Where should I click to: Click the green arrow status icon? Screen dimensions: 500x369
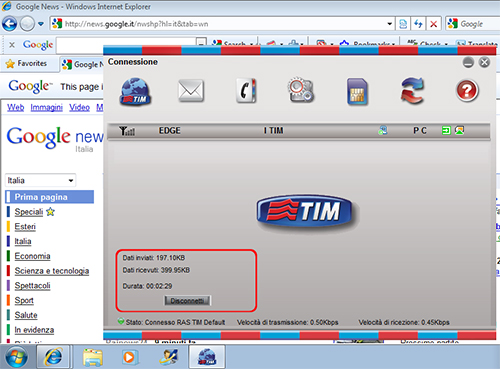coord(446,130)
